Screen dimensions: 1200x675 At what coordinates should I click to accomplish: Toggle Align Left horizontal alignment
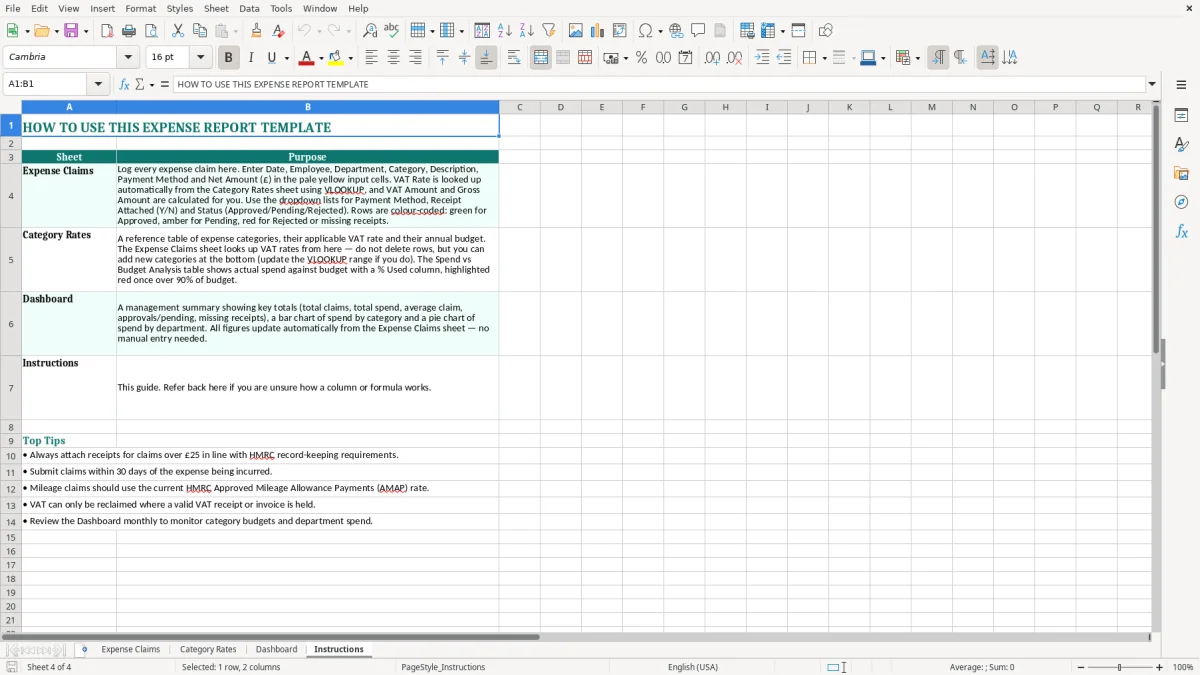pos(371,58)
